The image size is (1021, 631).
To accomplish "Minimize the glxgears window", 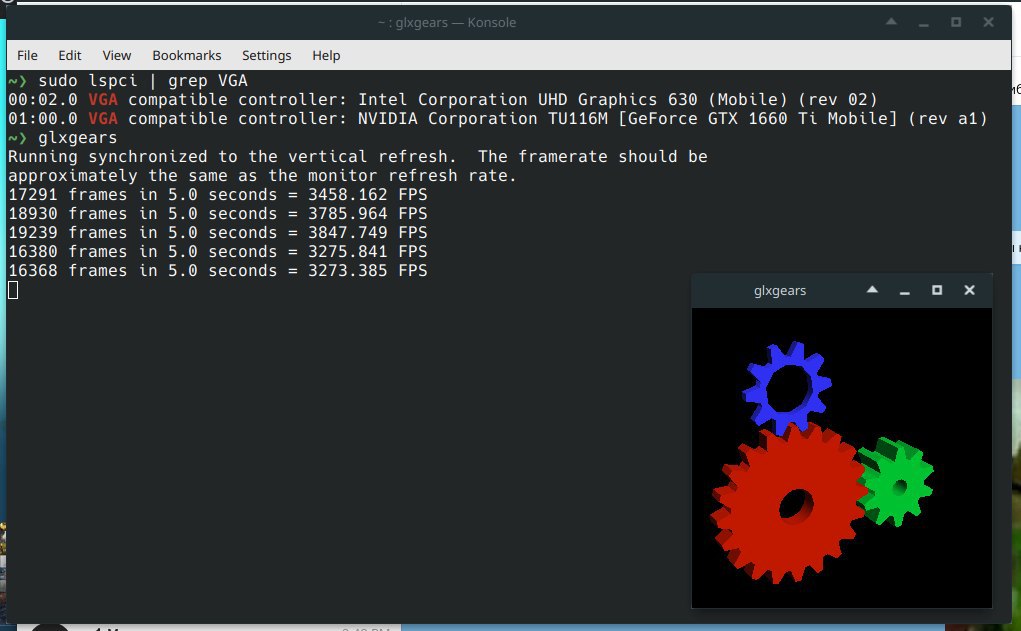I will tap(904, 291).
